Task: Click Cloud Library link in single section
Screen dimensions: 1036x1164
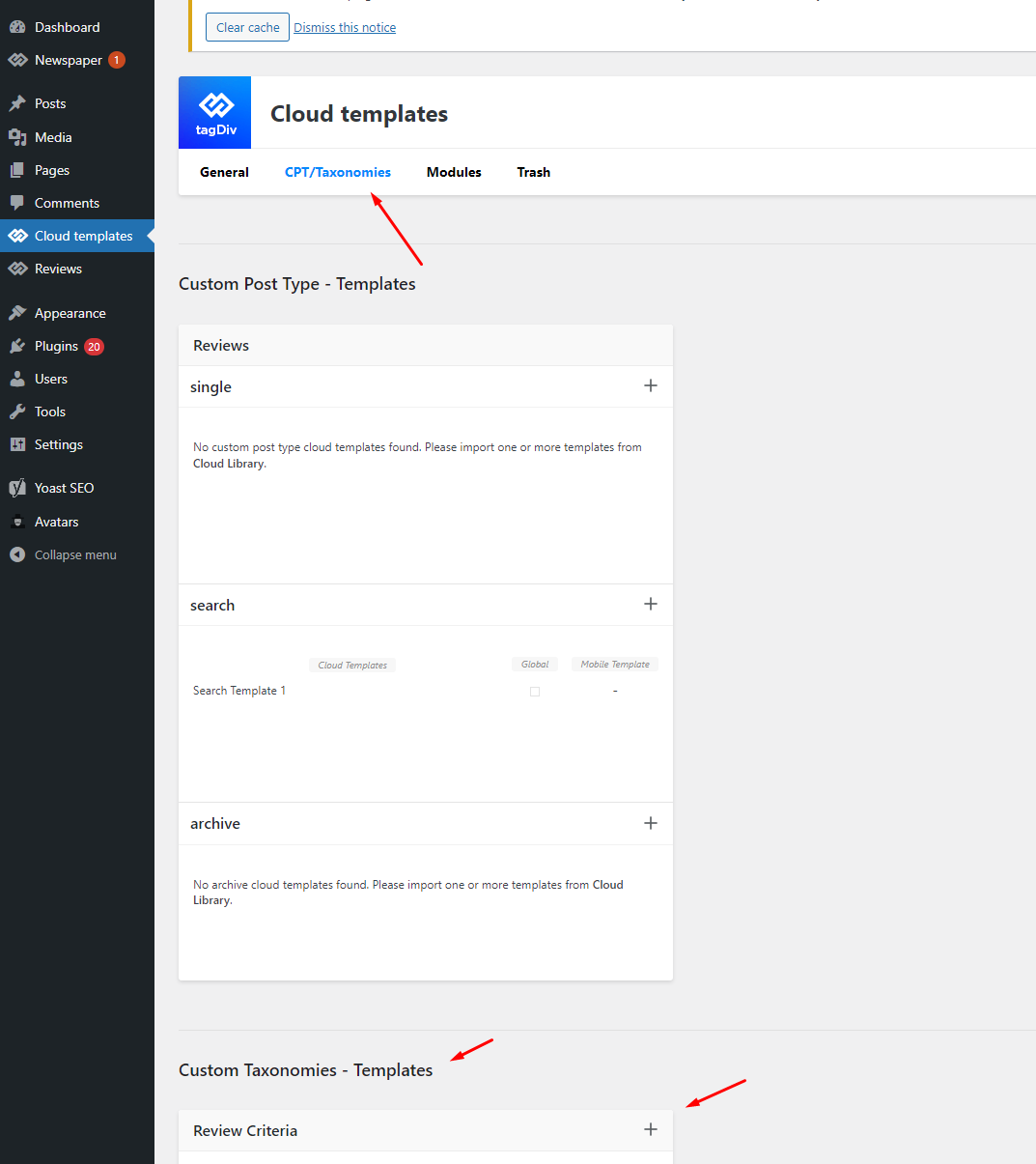Action: coord(228,464)
